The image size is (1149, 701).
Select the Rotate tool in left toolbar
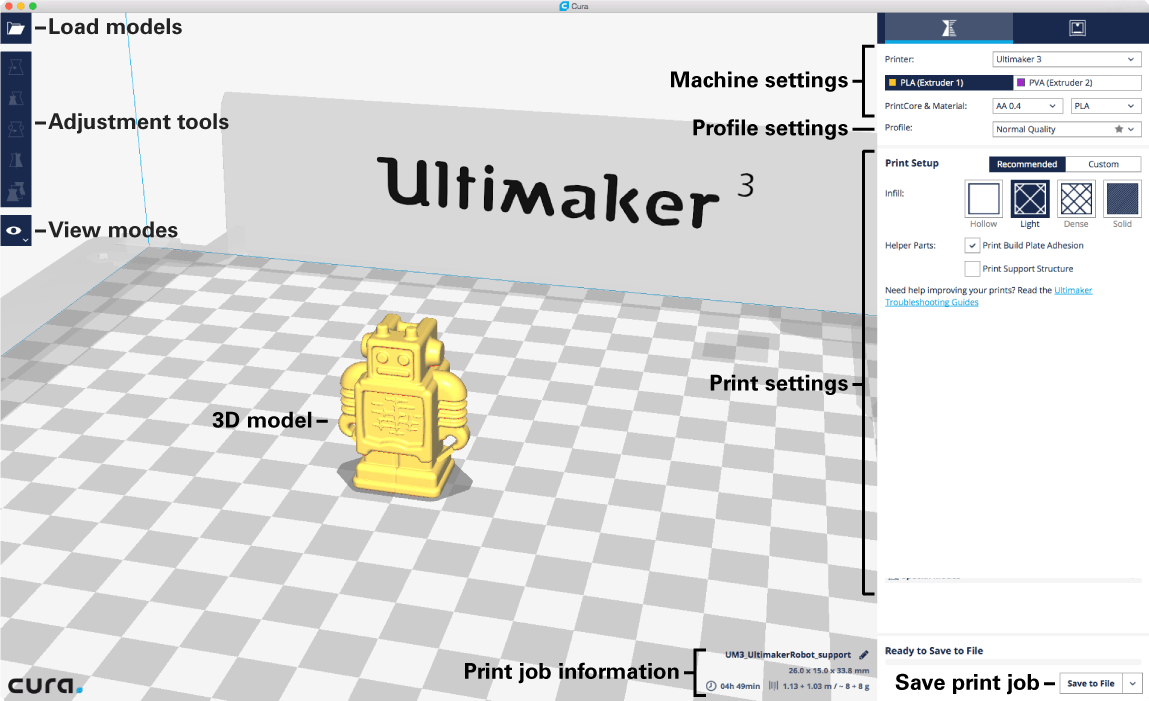tap(15, 129)
